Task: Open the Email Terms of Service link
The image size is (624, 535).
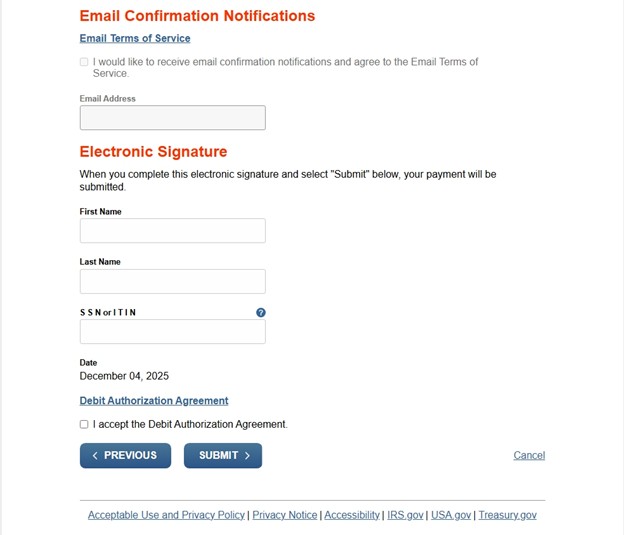Action: [x=135, y=39]
